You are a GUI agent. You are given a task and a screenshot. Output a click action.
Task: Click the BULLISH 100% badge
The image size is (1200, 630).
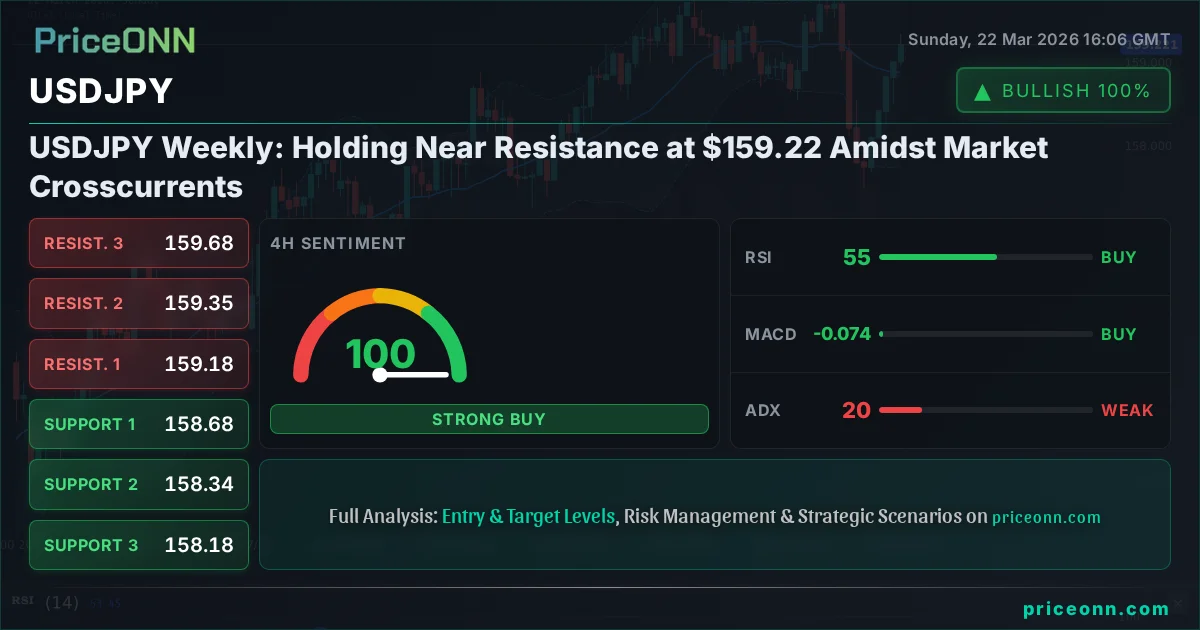(x=1063, y=91)
